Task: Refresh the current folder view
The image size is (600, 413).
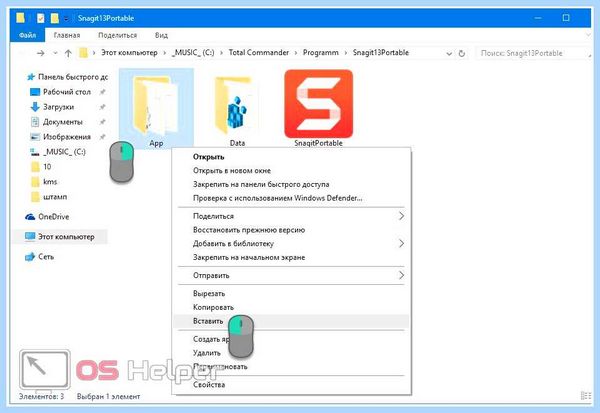Action: click(x=462, y=53)
